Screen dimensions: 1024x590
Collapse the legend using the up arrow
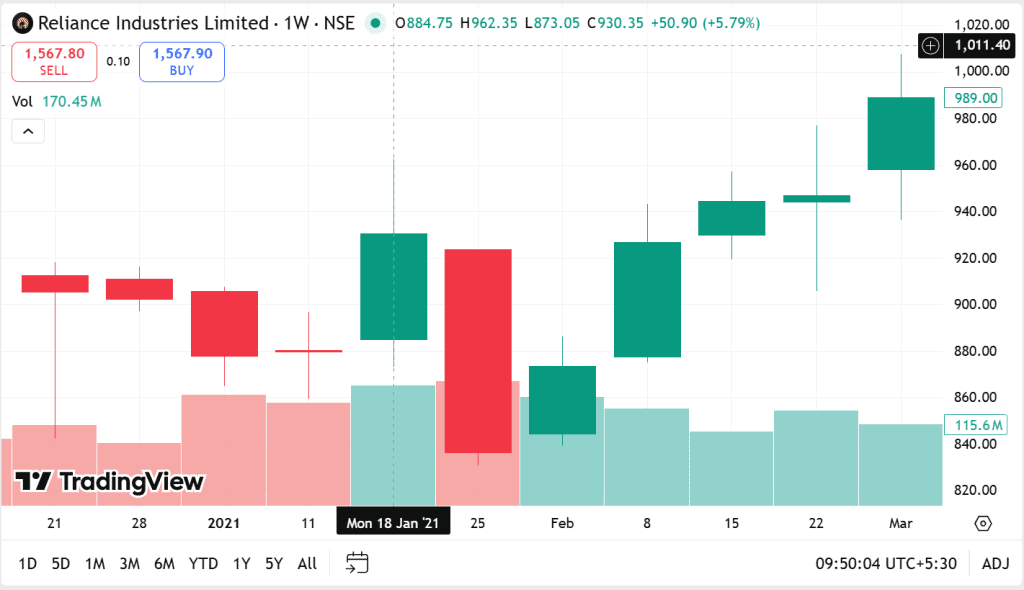click(27, 131)
